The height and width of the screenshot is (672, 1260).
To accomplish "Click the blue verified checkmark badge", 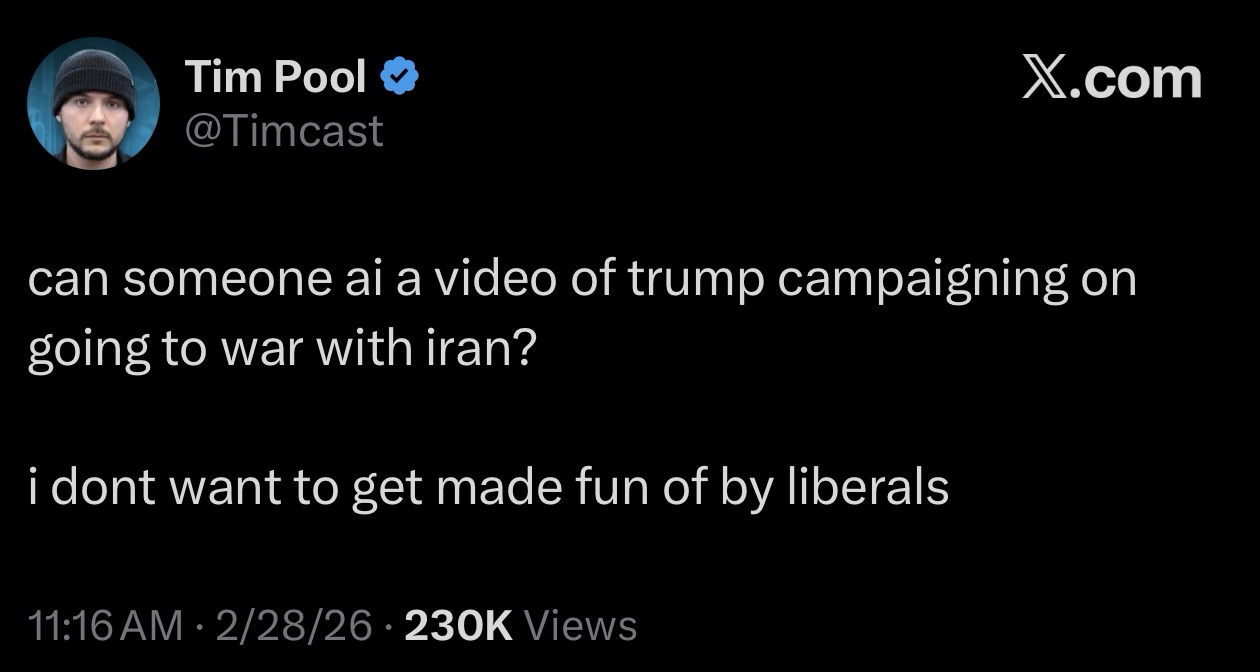I will tap(402, 77).
